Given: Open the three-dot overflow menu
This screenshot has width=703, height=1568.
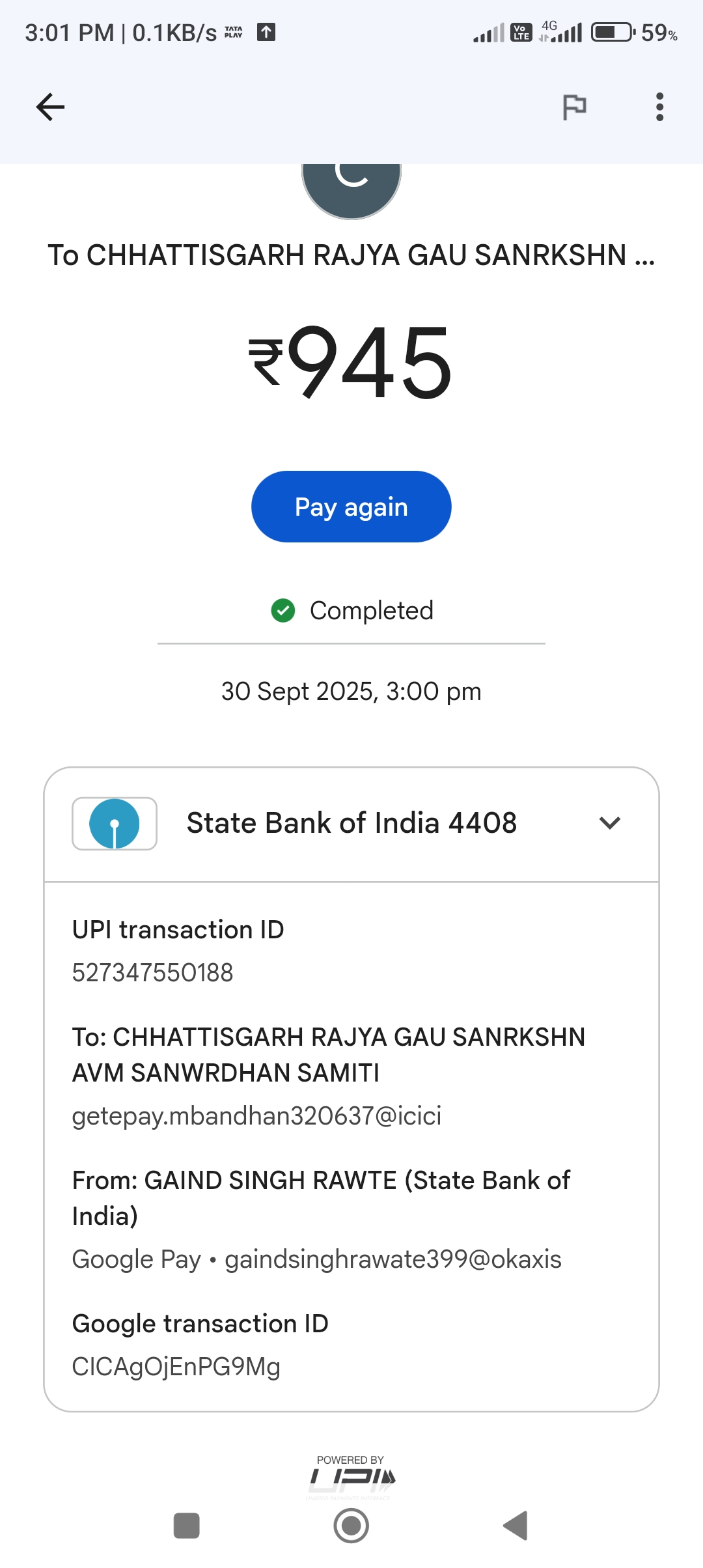Looking at the screenshot, I should click(x=659, y=107).
